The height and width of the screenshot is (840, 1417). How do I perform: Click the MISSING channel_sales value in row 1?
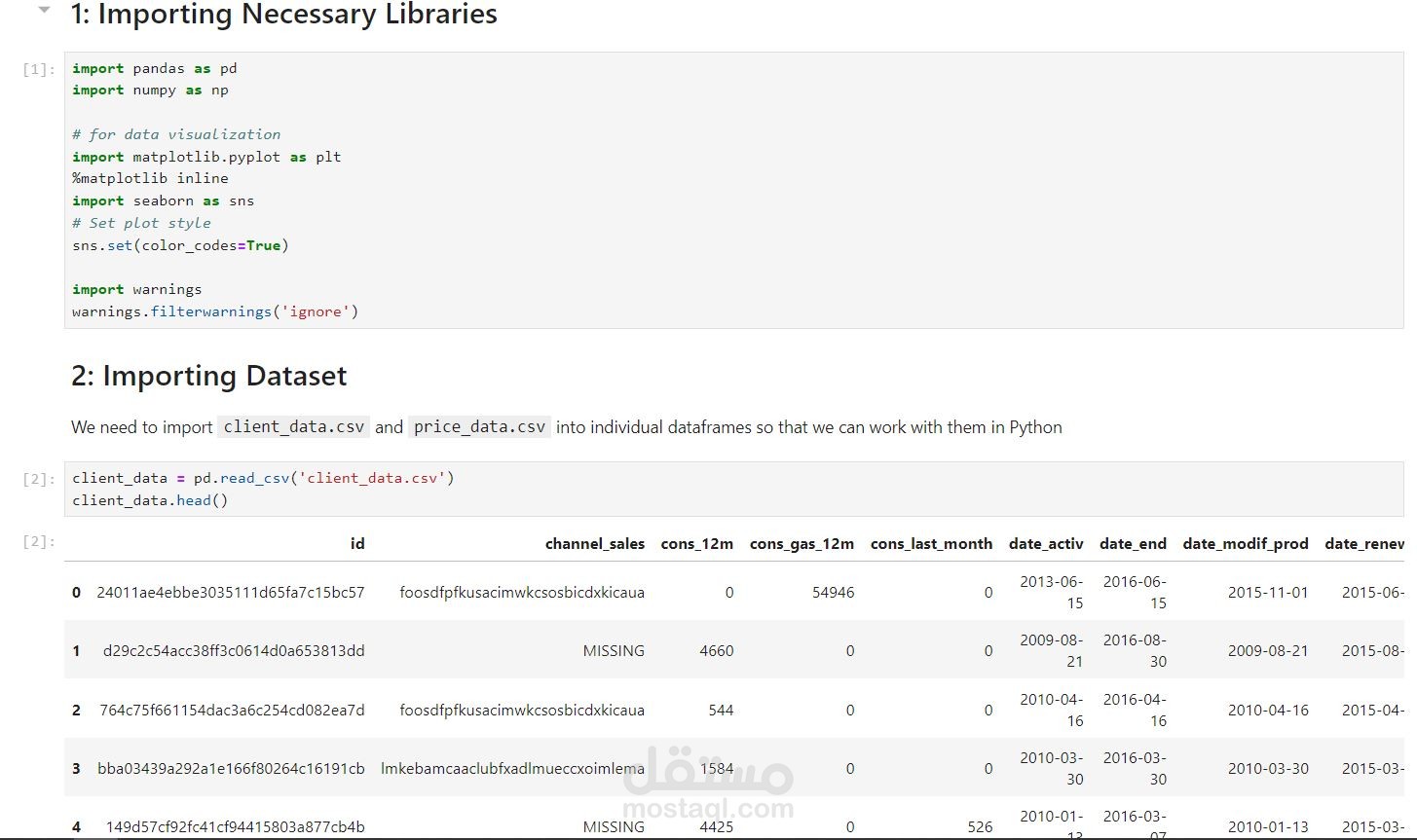[614, 650]
